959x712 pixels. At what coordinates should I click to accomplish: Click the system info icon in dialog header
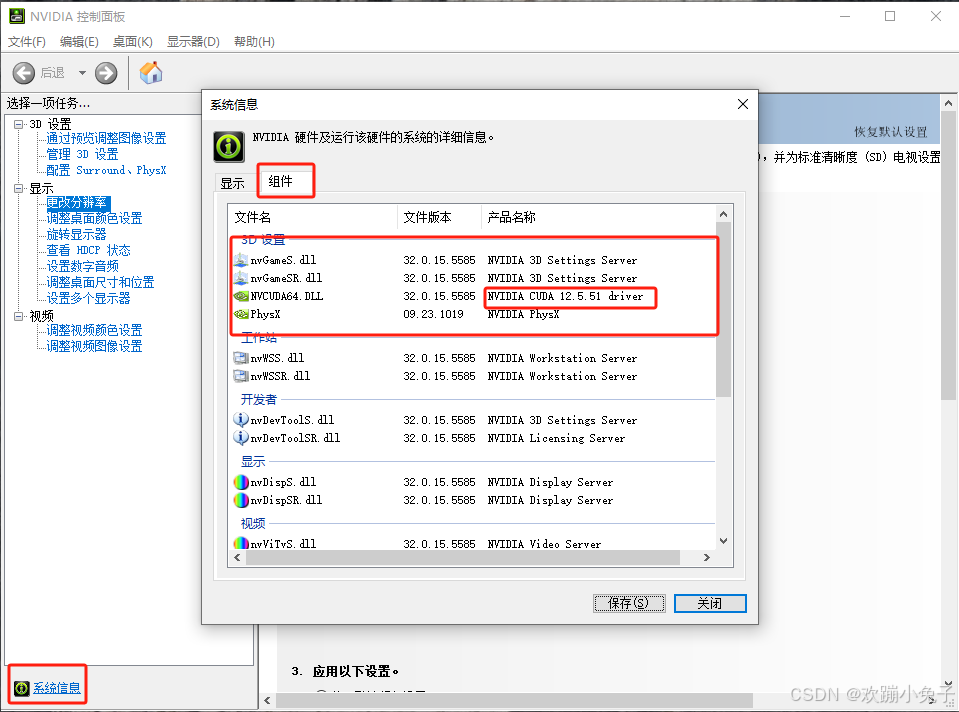tap(229, 147)
